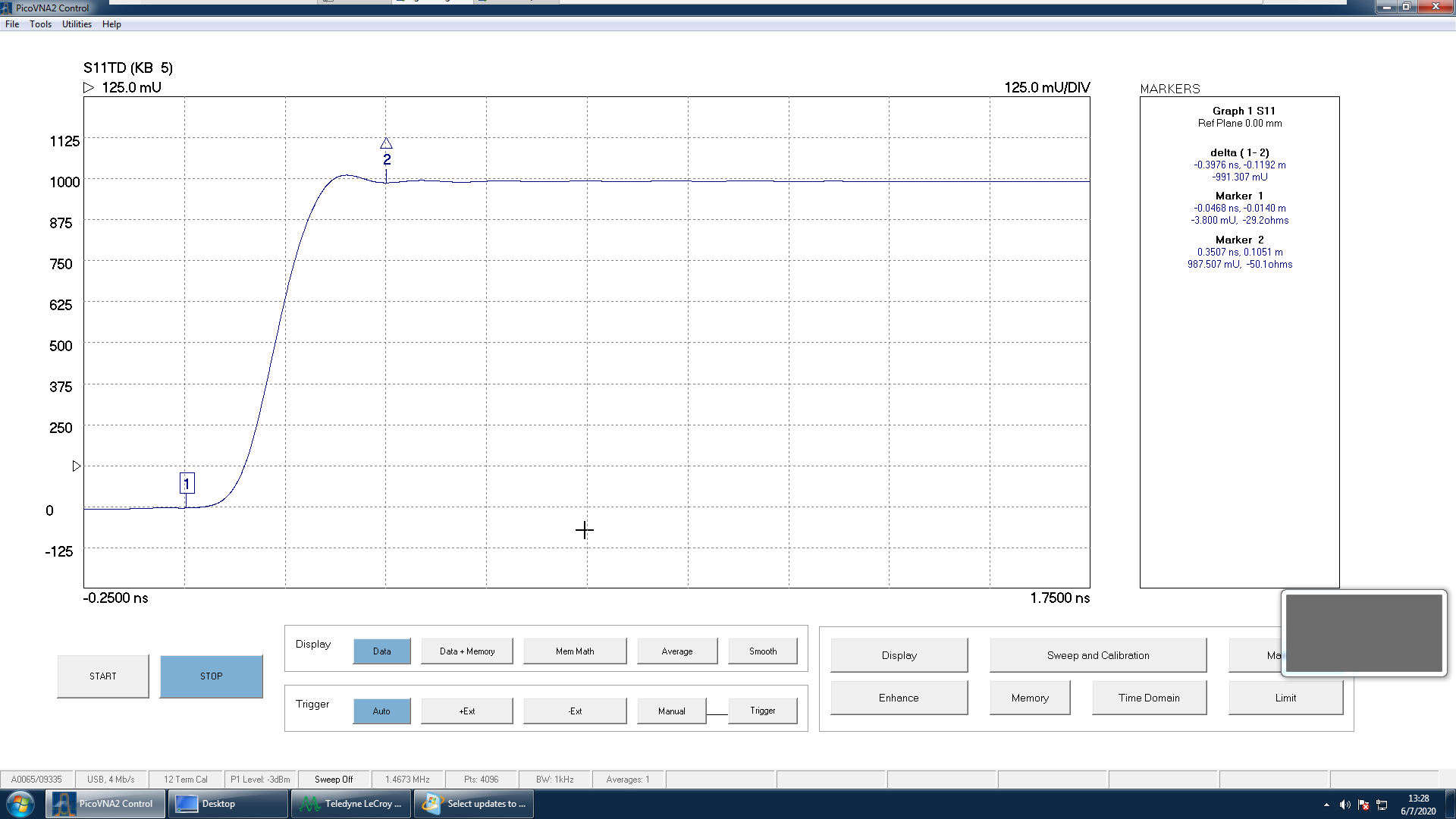Click the 125.0 mU/DIV scale label
Screen dimensions: 1456x819
(x=1047, y=88)
